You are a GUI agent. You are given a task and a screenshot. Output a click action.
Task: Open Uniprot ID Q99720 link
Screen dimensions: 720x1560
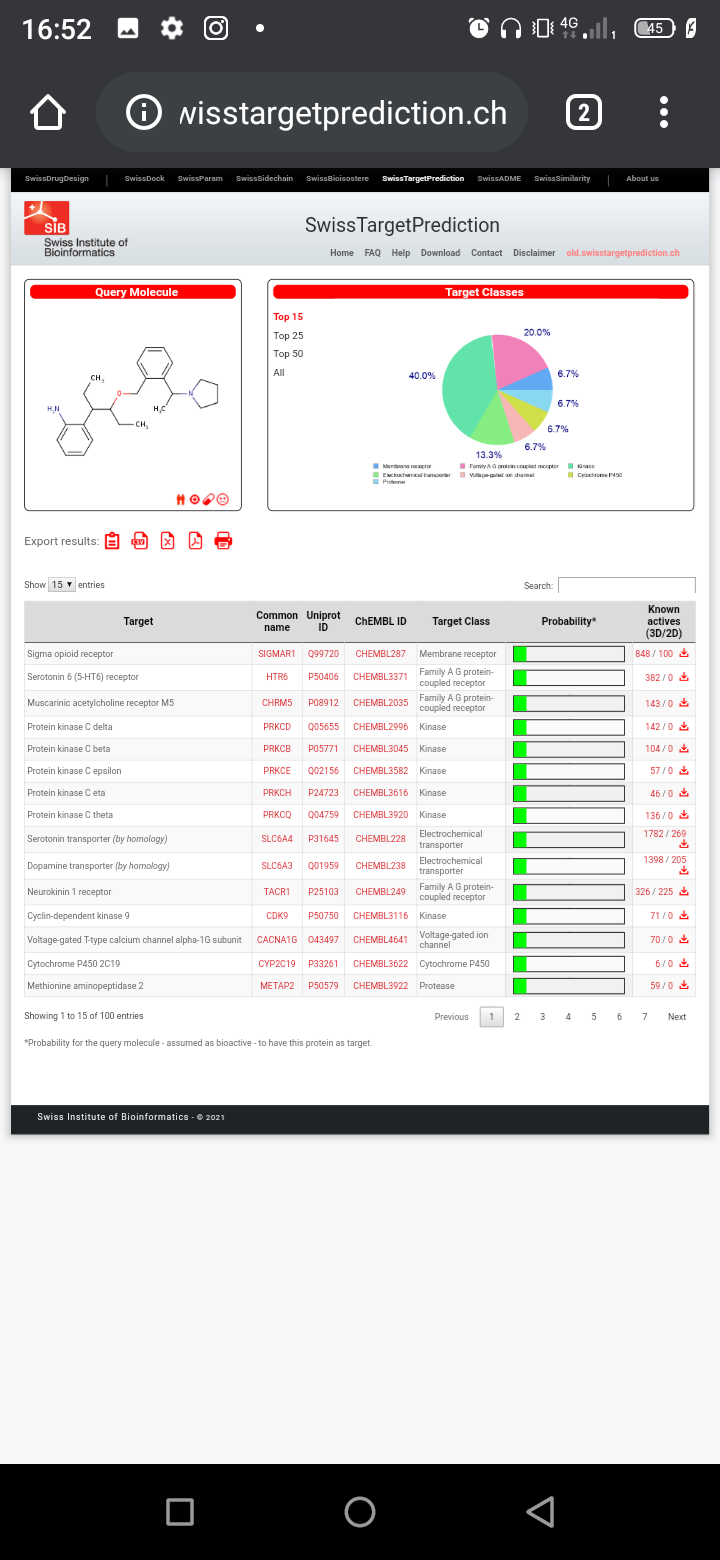[x=323, y=654]
